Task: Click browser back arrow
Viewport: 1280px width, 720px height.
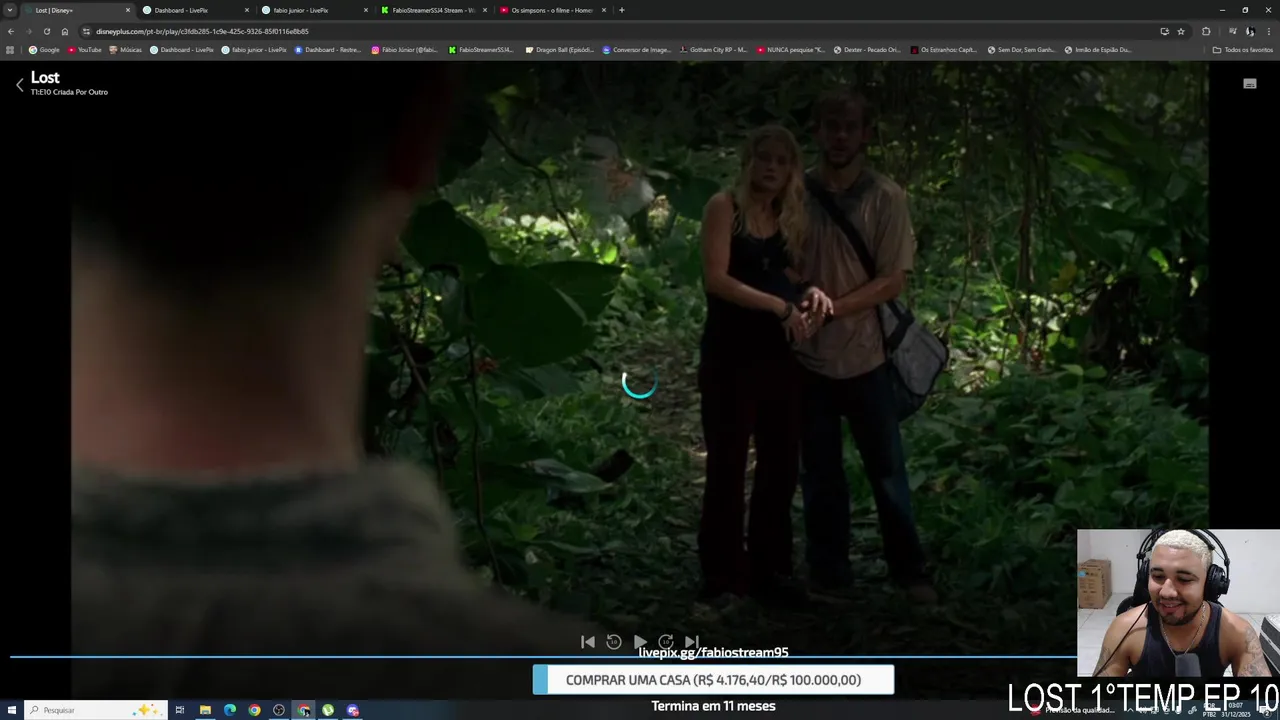Action: [x=11, y=31]
